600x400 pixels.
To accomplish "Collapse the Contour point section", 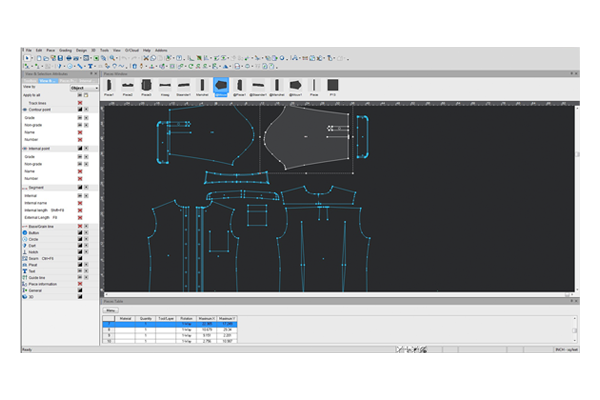I will point(25,110).
